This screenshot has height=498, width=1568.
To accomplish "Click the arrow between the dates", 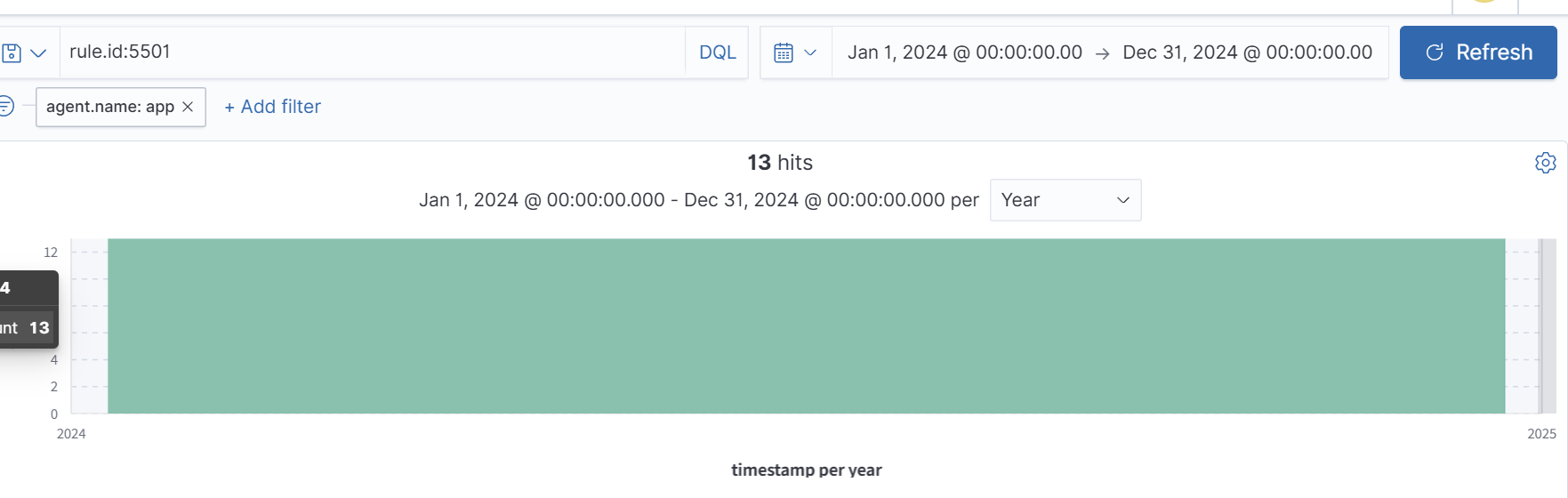I will point(1103,53).
